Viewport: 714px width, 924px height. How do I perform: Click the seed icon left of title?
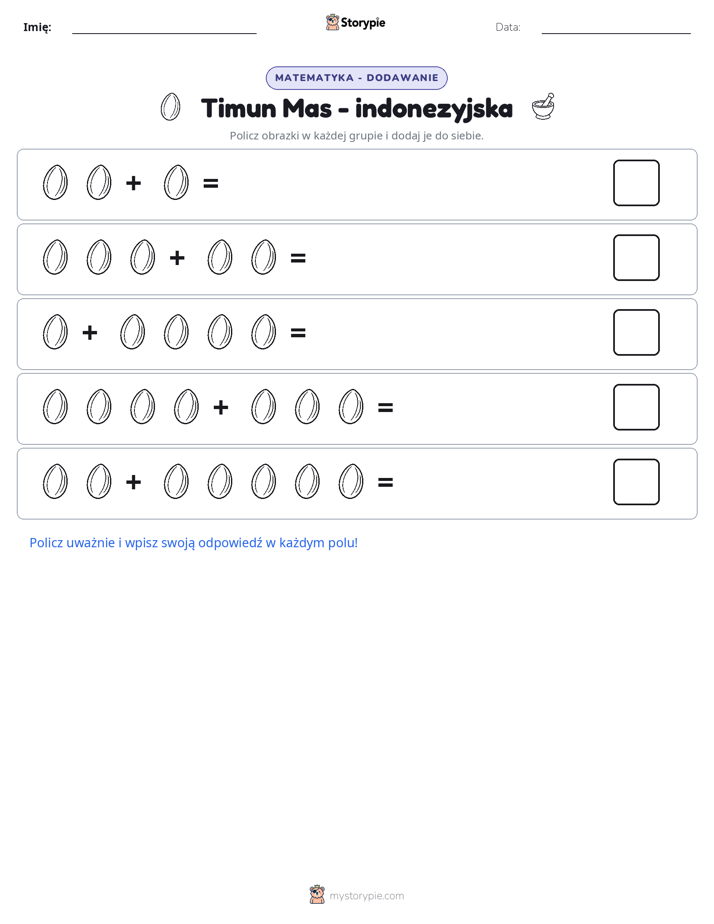[x=170, y=108]
